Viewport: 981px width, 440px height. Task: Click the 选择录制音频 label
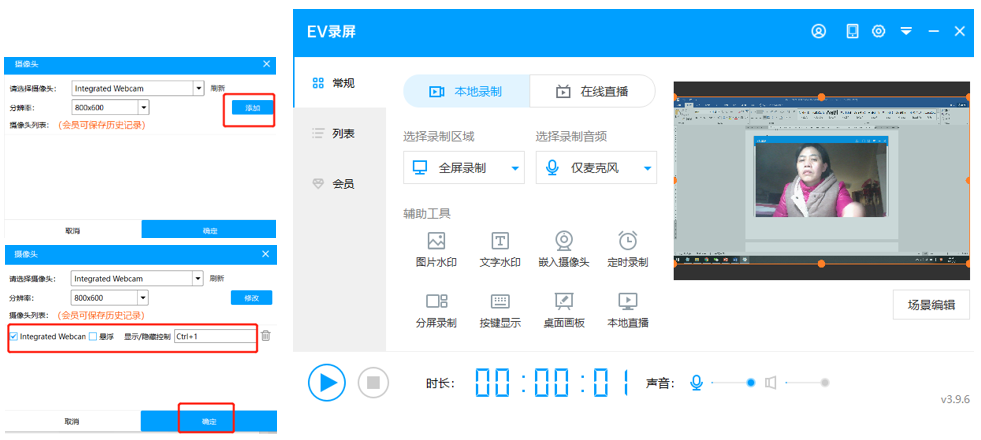click(571, 136)
